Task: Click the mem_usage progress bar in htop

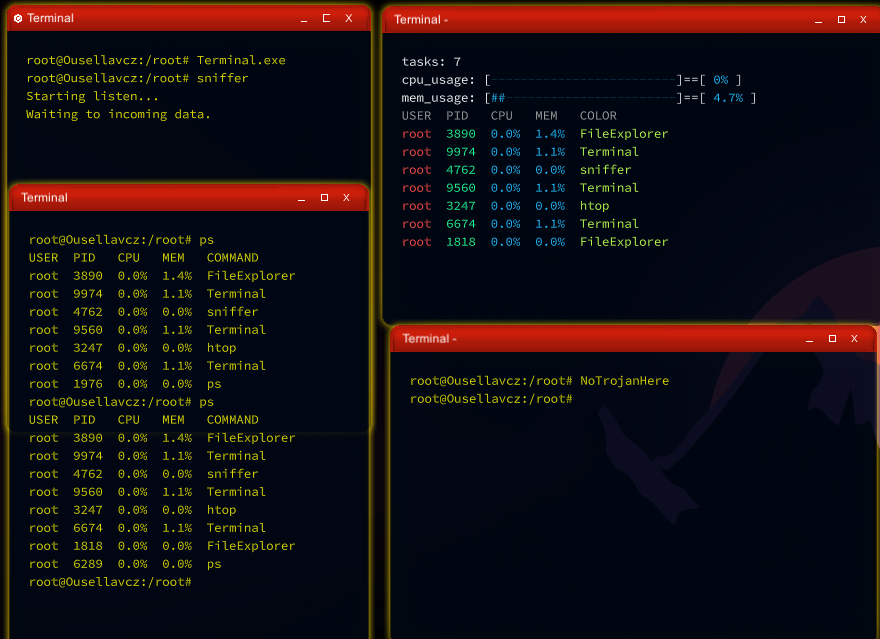Action: pos(584,98)
